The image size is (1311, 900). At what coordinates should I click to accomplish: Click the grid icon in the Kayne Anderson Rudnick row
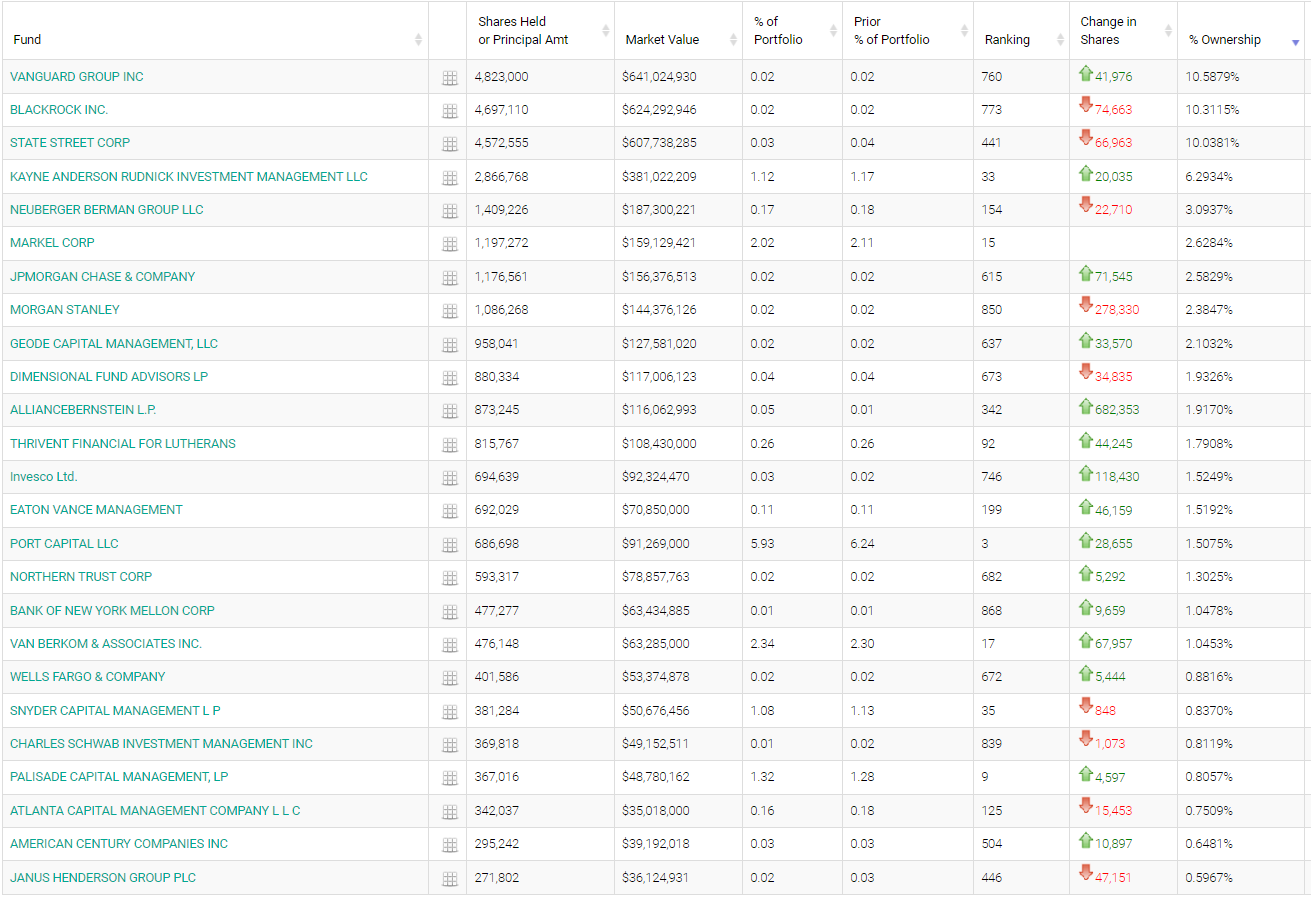coord(450,178)
